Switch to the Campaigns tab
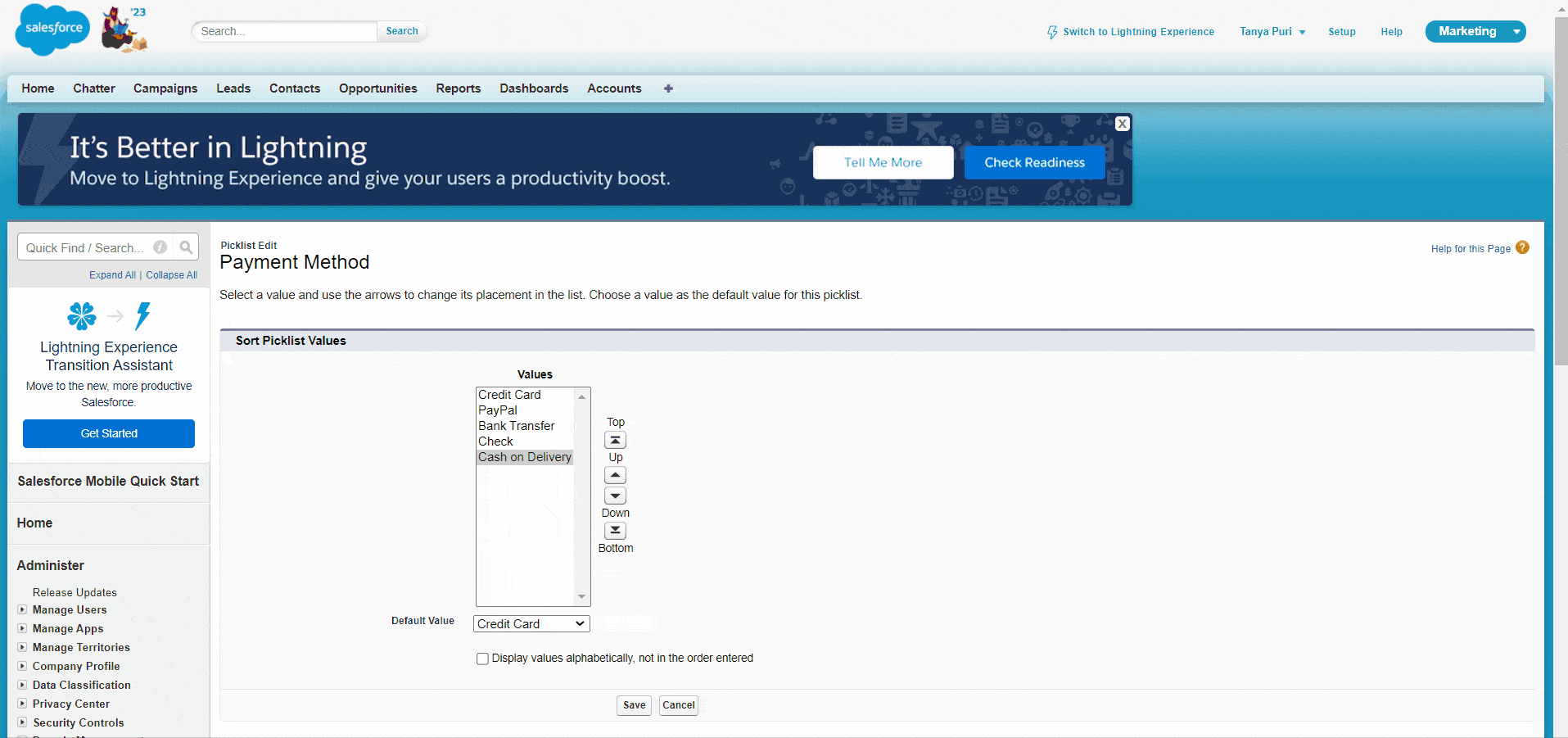Screen dimensions: 1568x738 point(165,88)
